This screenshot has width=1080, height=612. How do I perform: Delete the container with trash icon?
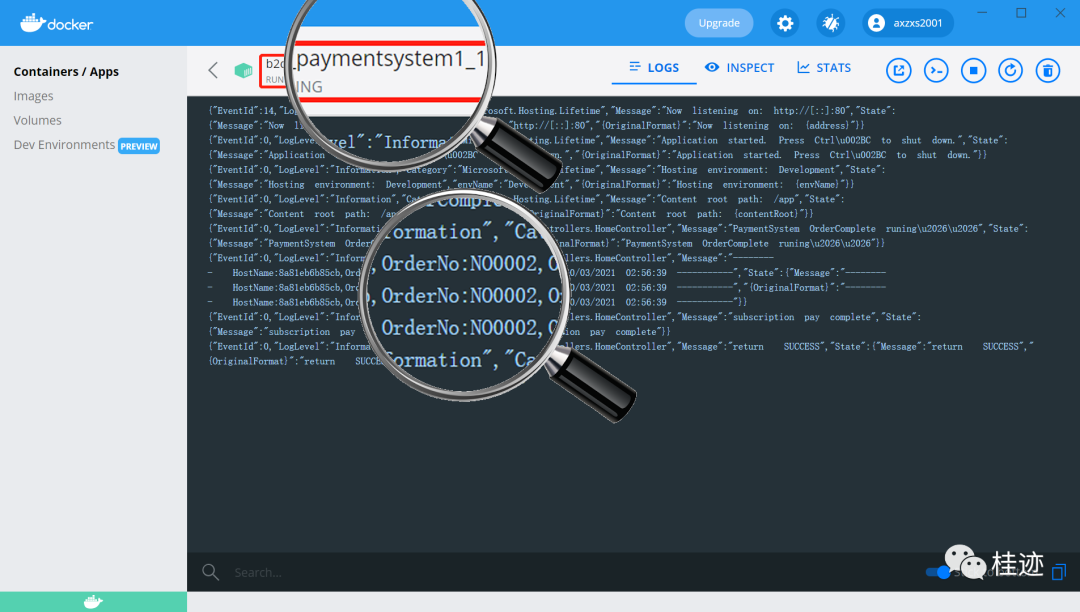1048,70
